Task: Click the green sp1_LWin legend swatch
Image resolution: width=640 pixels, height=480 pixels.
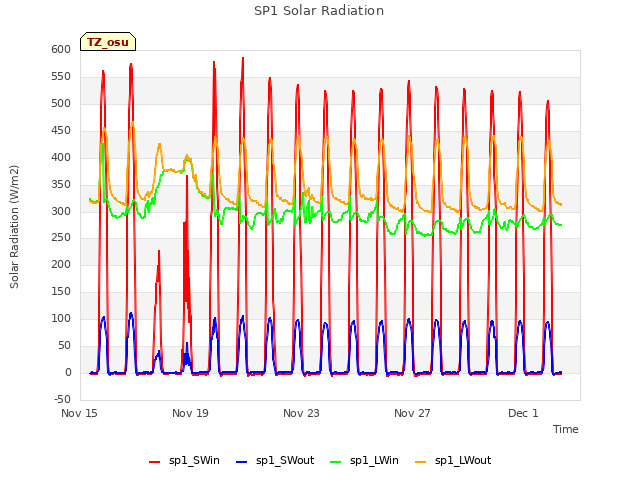Action: [336, 462]
